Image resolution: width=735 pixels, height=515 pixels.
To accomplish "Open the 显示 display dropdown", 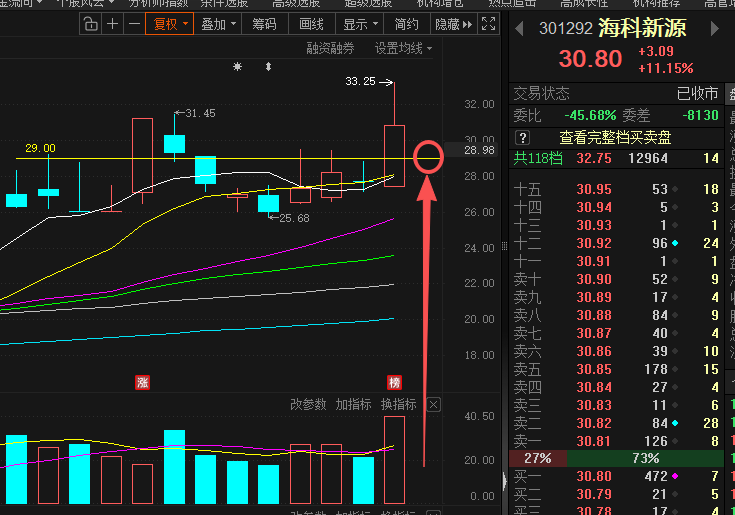I will (360, 24).
